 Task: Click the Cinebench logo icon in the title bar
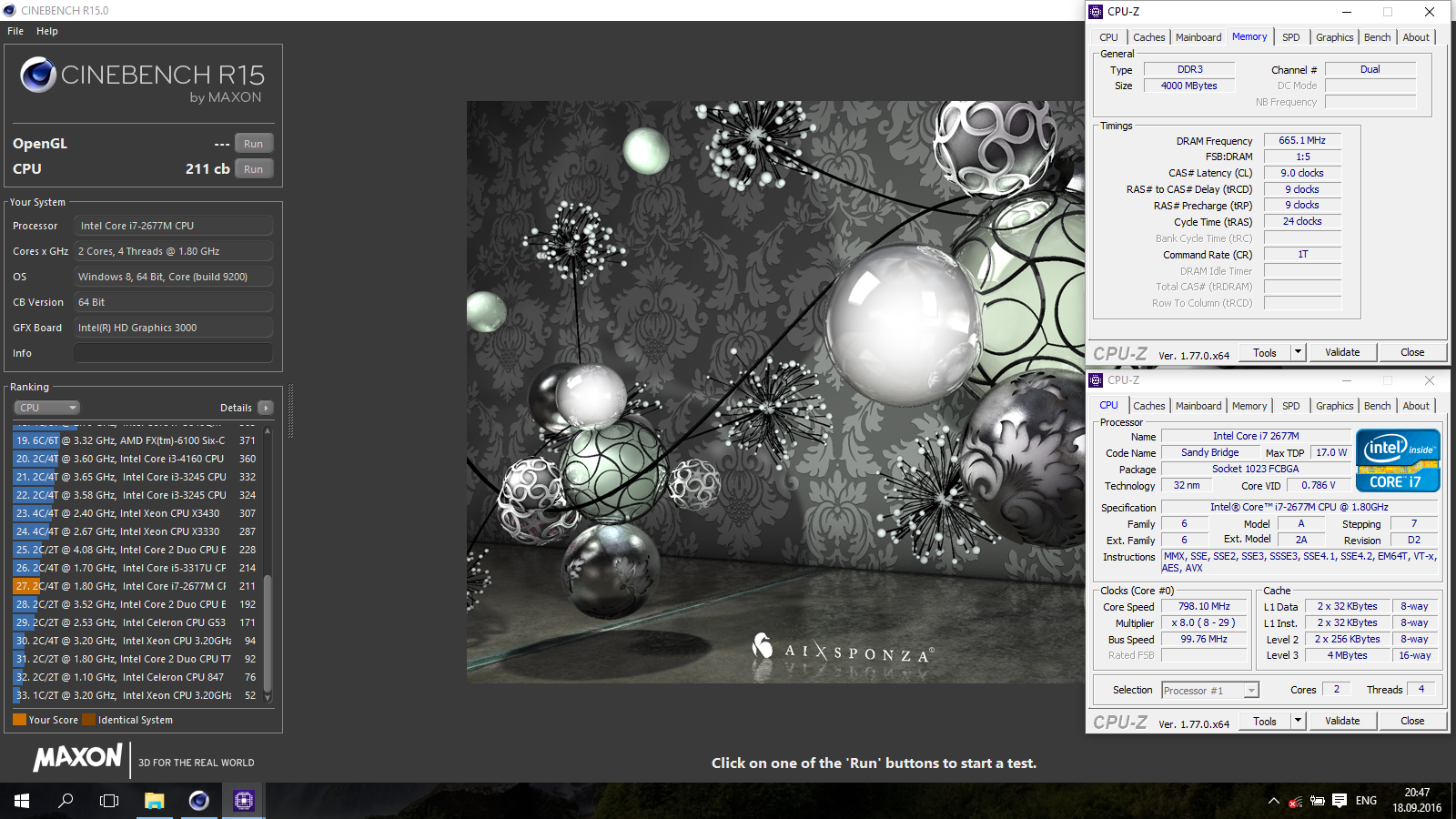[x=10, y=10]
